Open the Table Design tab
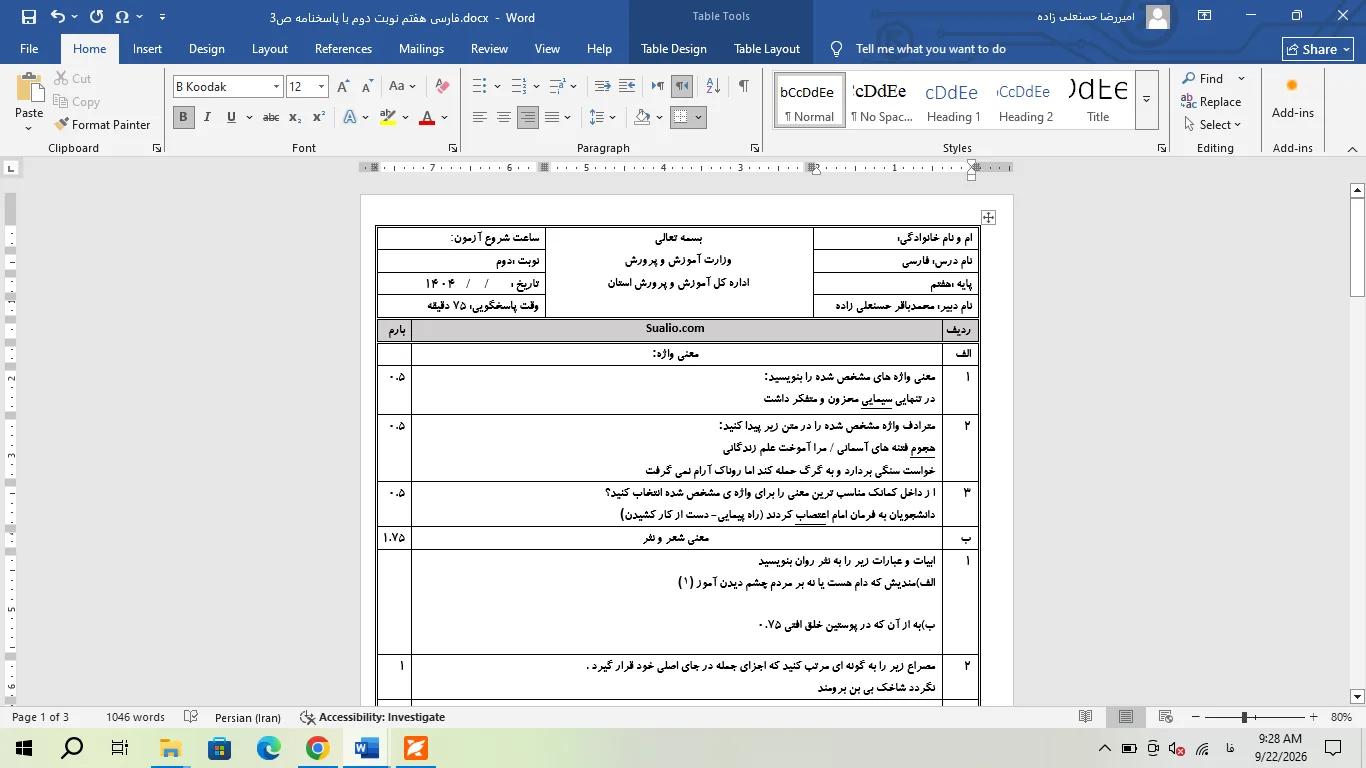Image resolution: width=1366 pixels, height=768 pixels. tap(674, 49)
